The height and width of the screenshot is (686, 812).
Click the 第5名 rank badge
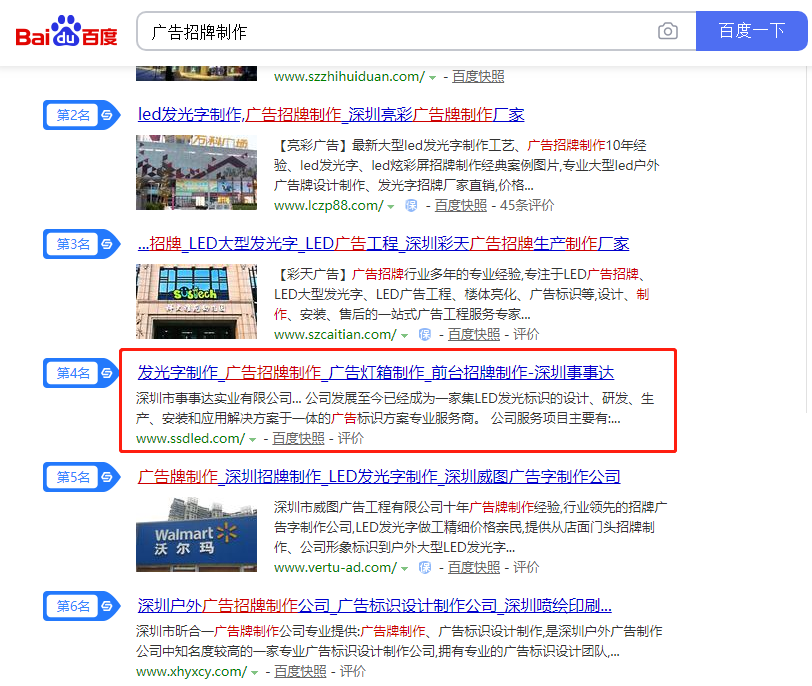tap(81, 477)
